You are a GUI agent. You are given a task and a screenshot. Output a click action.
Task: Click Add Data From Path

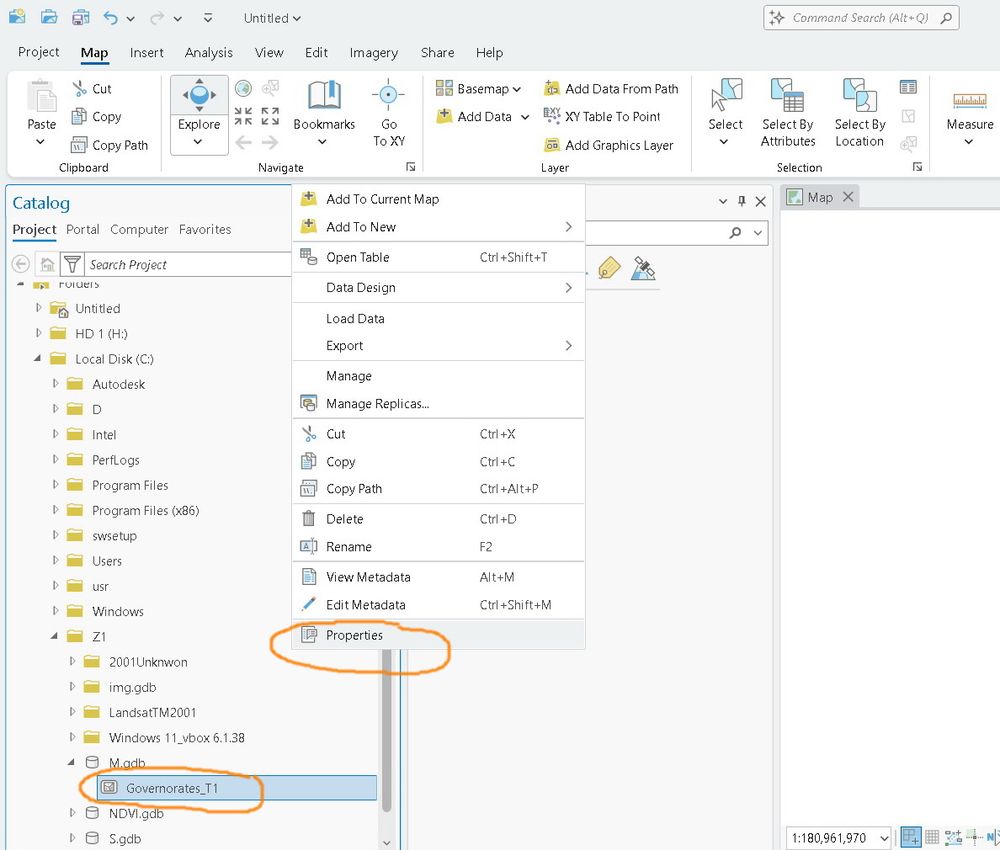pyautogui.click(x=611, y=89)
